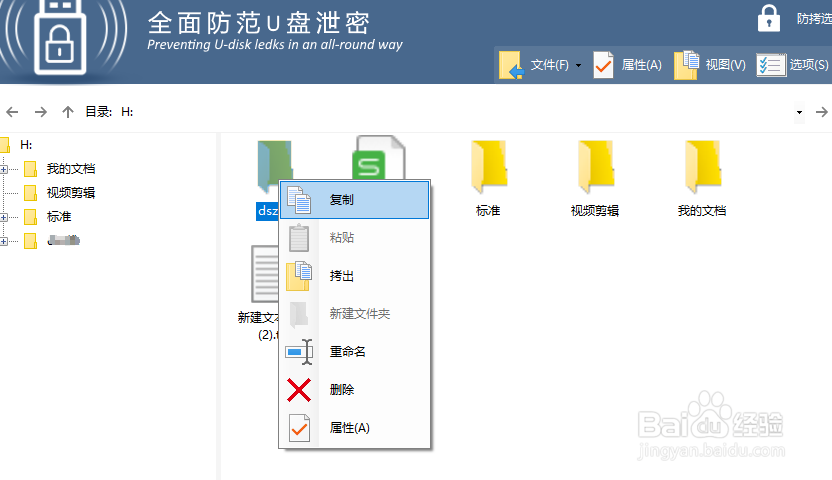Expand the 我的文档 tree node
Viewport: 832px width, 480px height.
tap(4, 170)
